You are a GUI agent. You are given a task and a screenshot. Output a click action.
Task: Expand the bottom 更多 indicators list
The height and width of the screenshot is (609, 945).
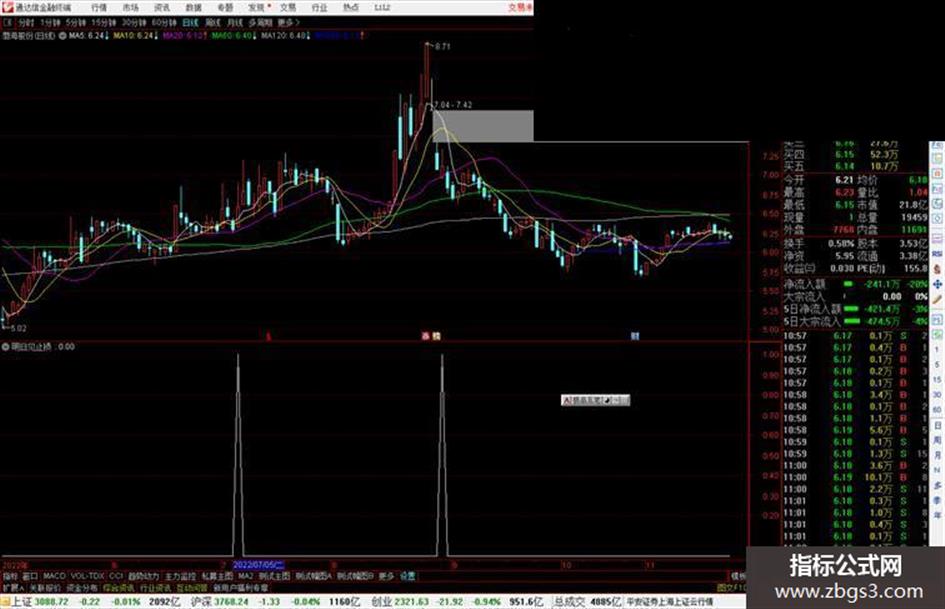coord(386,576)
